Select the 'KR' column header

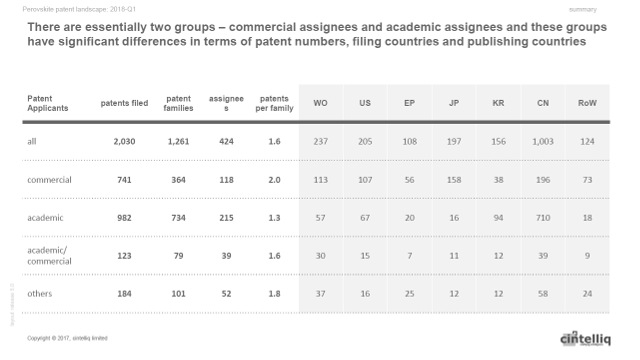(x=498, y=103)
